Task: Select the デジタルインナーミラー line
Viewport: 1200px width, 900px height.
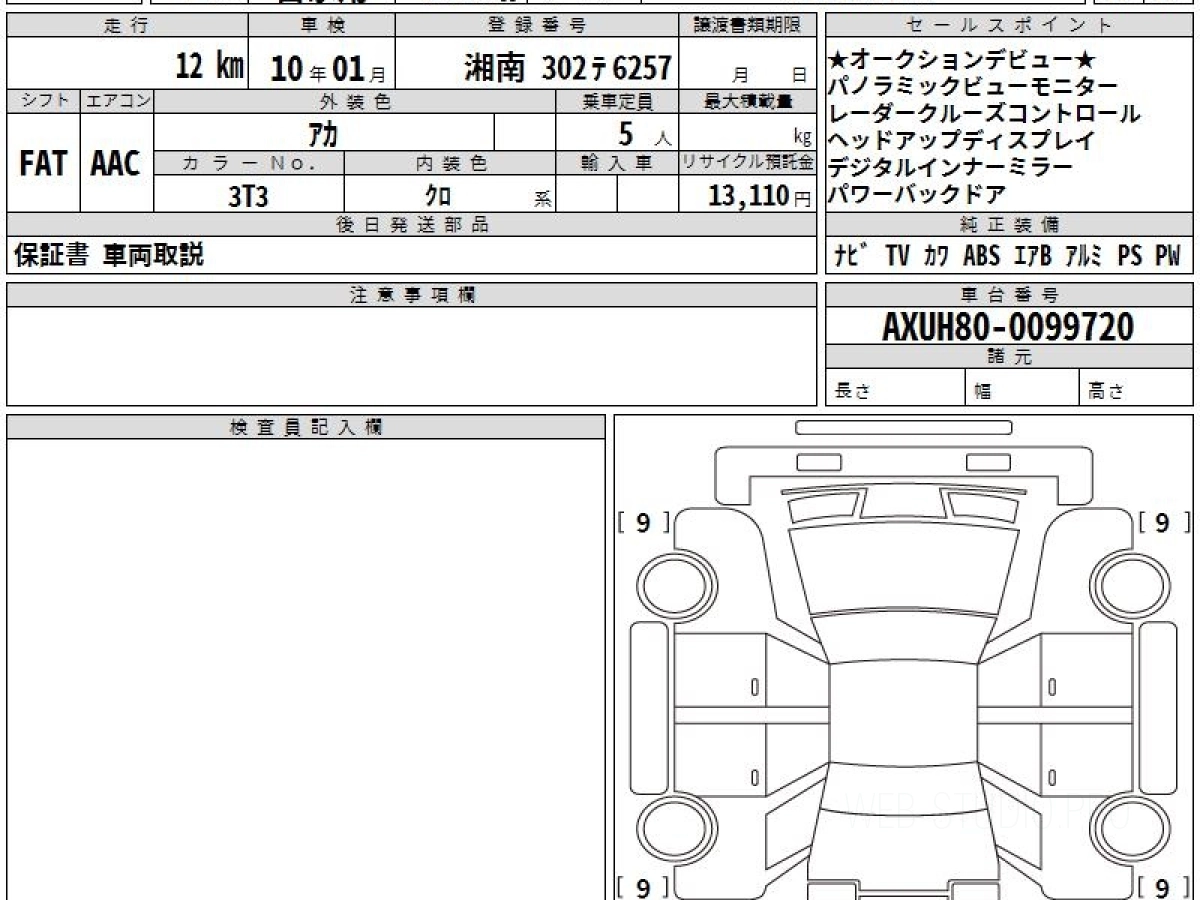Action: coord(952,167)
